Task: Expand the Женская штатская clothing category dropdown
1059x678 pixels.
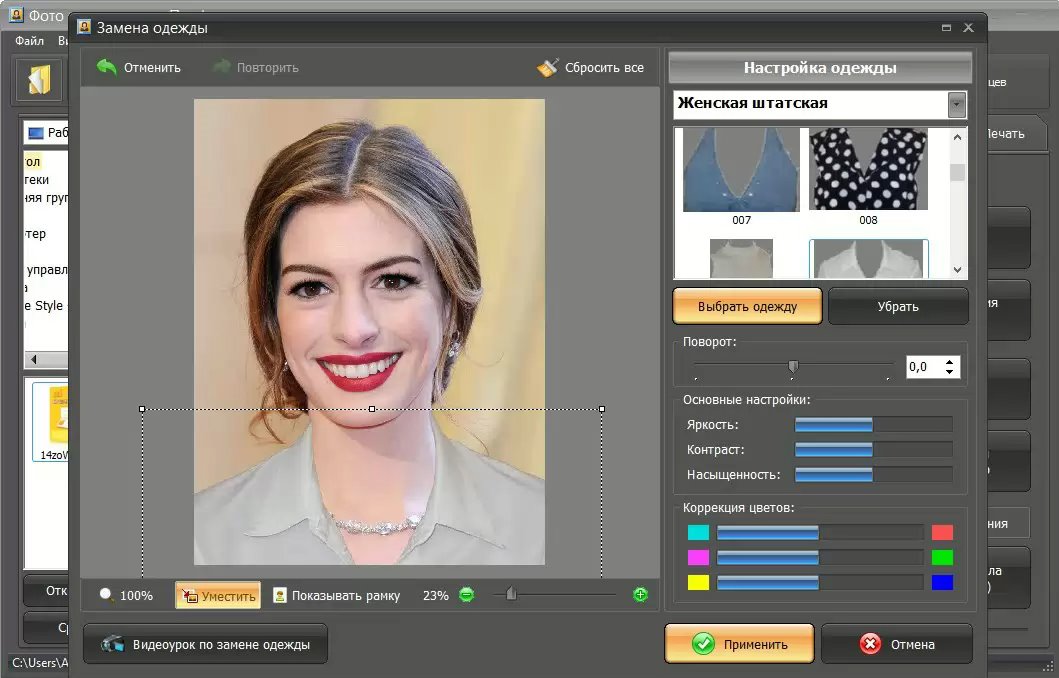Action: coord(957,104)
